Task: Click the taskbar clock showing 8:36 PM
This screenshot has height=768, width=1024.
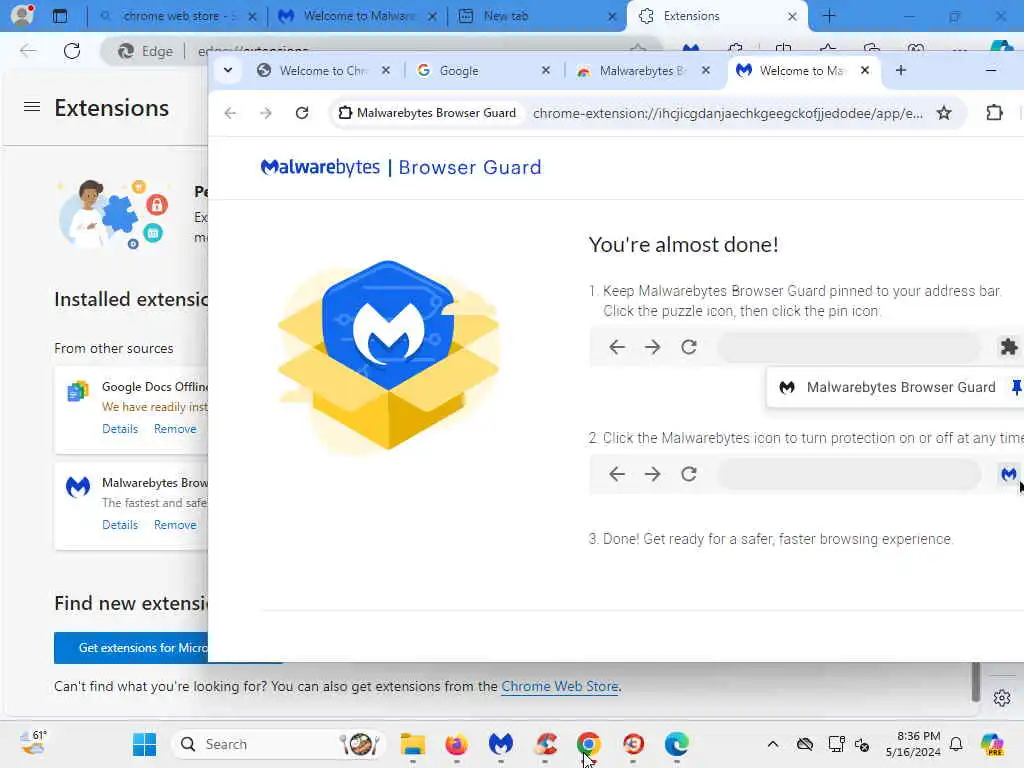Action: 913,744
